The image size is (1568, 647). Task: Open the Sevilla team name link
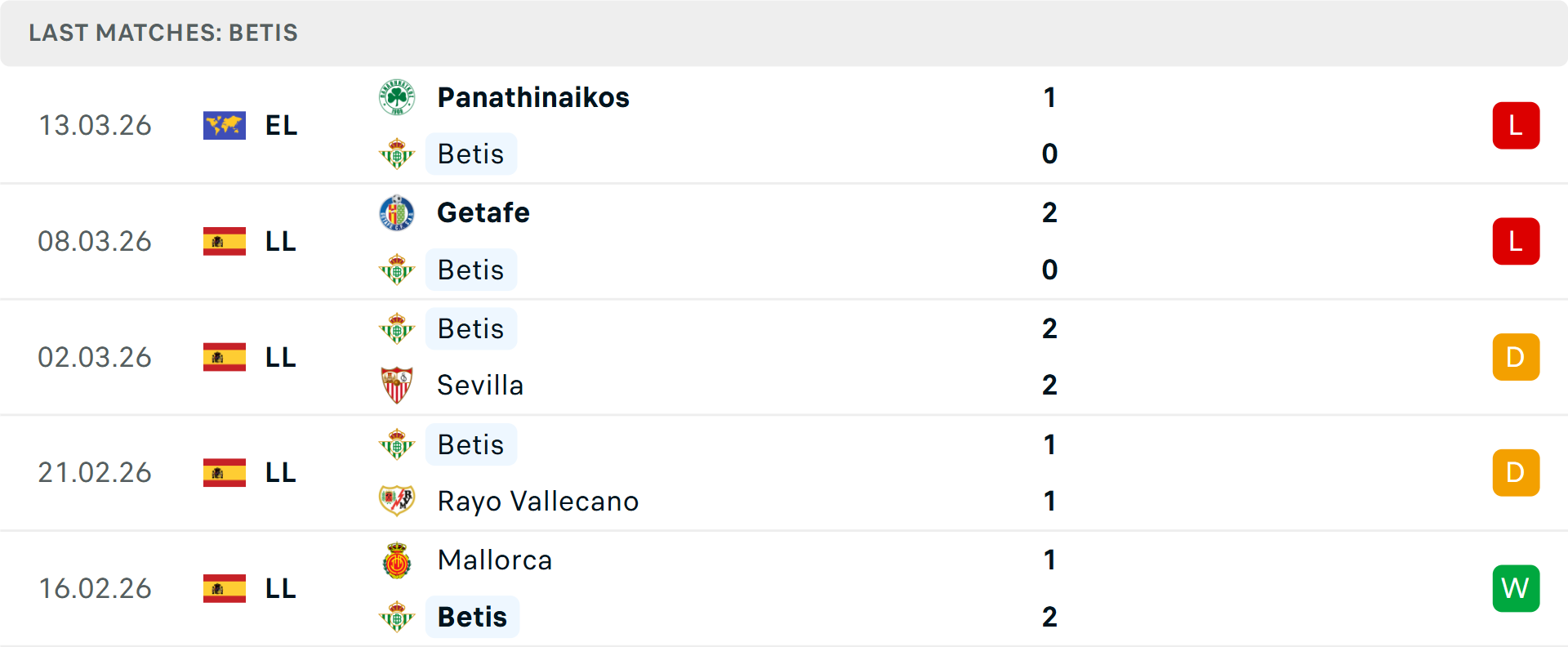pos(480,385)
